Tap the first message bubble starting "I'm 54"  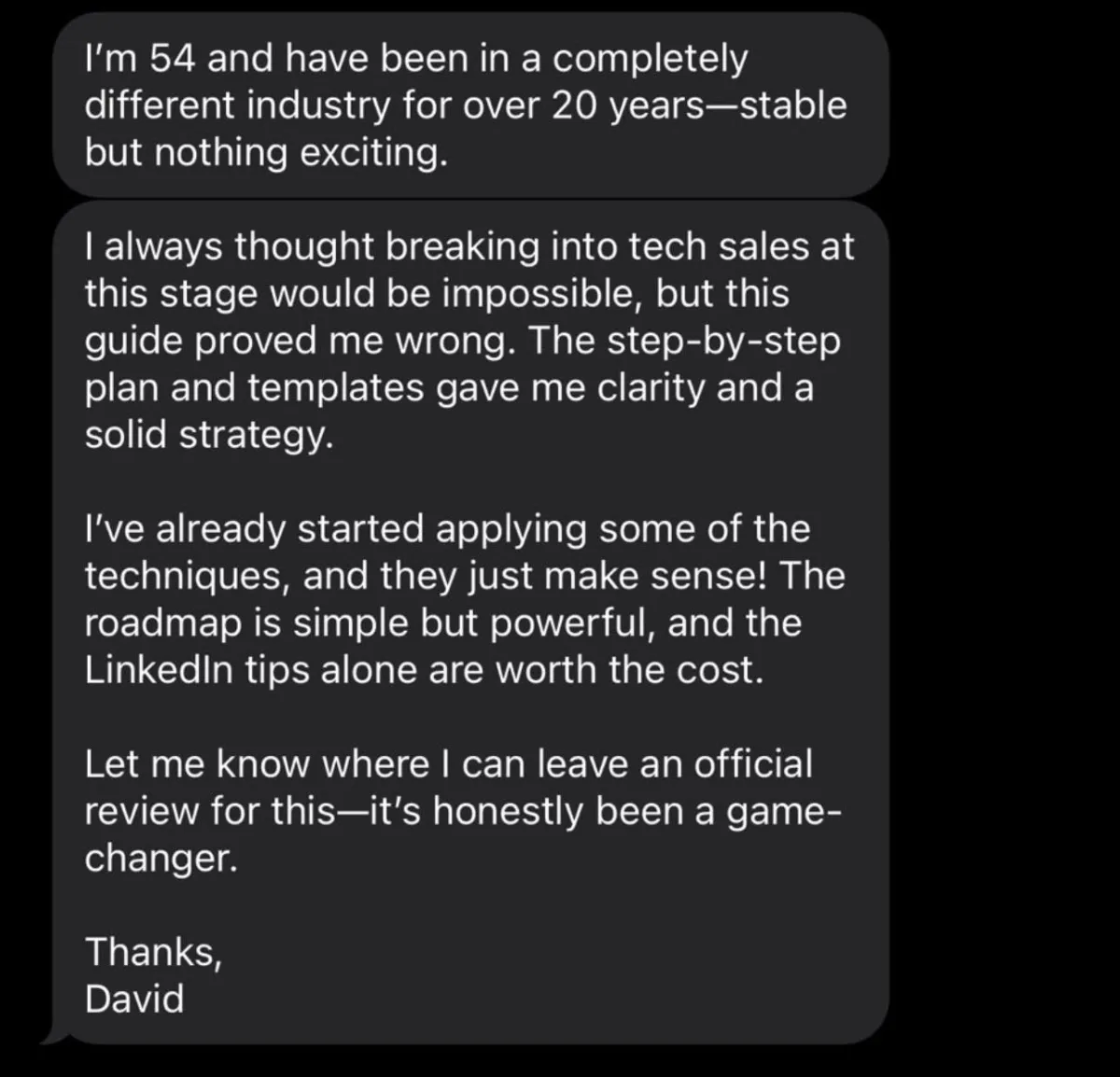pos(471,105)
